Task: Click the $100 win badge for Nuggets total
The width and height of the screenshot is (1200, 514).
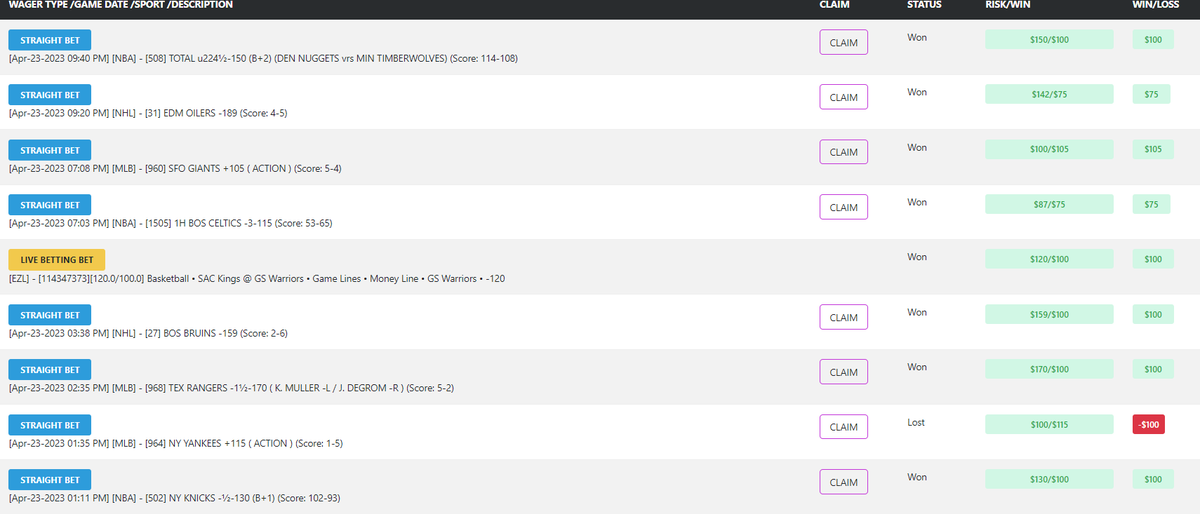Action: click(x=1152, y=40)
